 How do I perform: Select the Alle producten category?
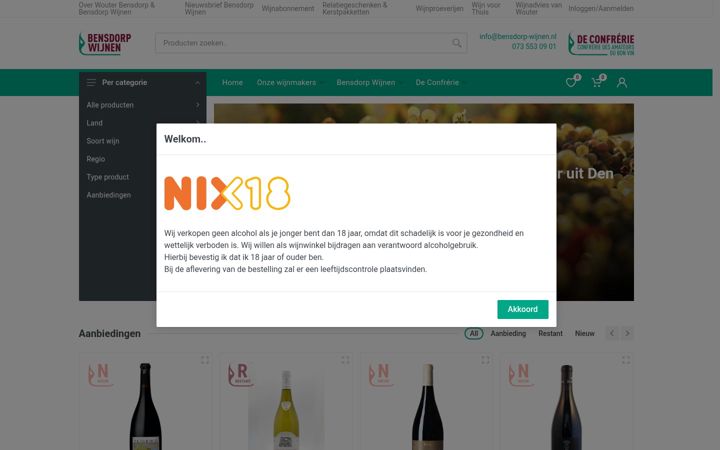pyautogui.click(x=110, y=105)
